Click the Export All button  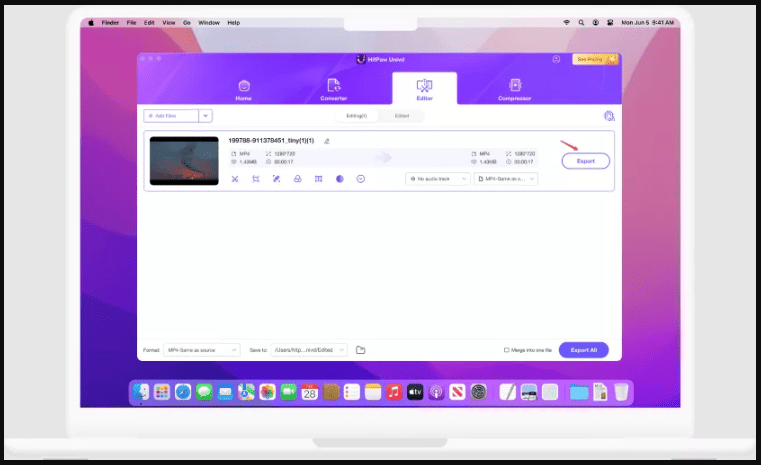(x=583, y=350)
